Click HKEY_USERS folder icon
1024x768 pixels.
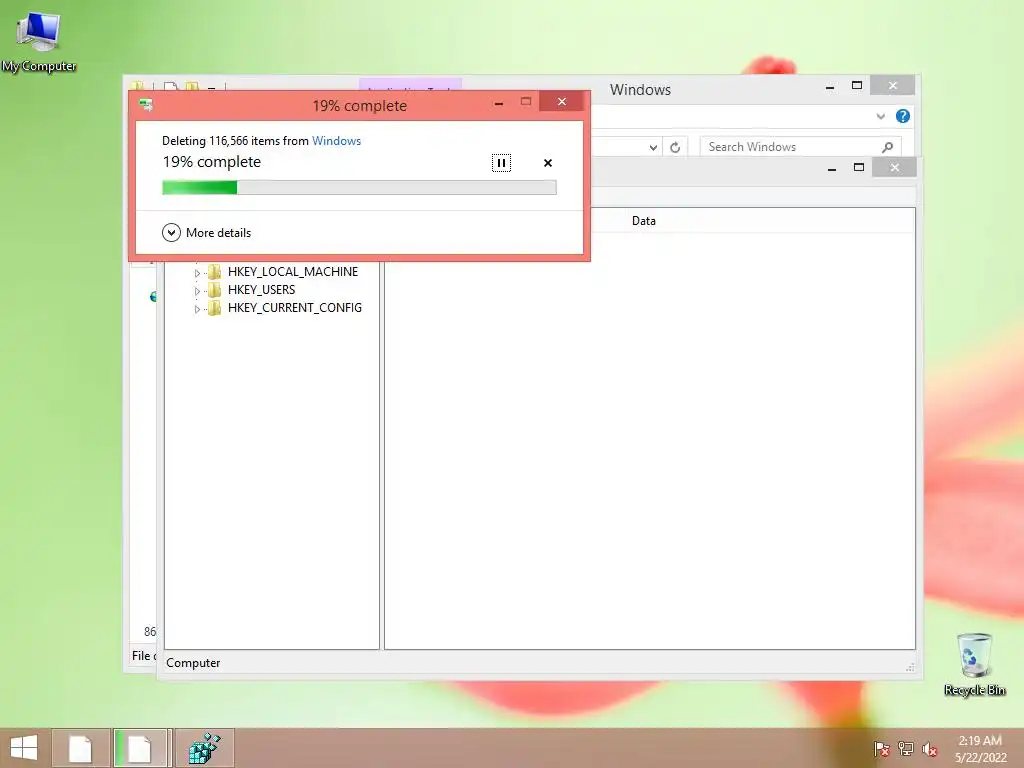tap(214, 289)
